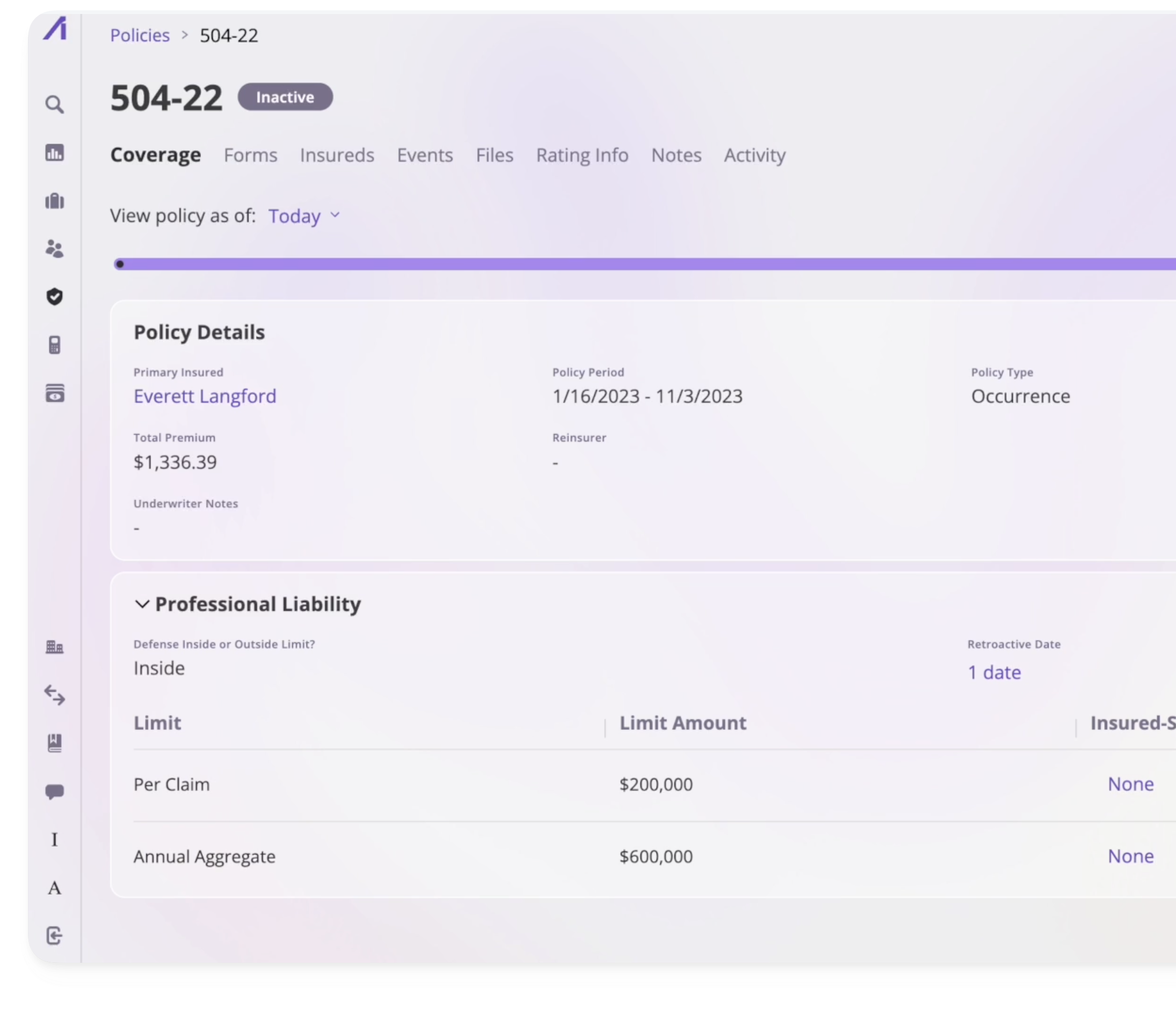Screen dimensions: 1176x1009
Task: Open the chat bubble icon
Action: click(54, 791)
